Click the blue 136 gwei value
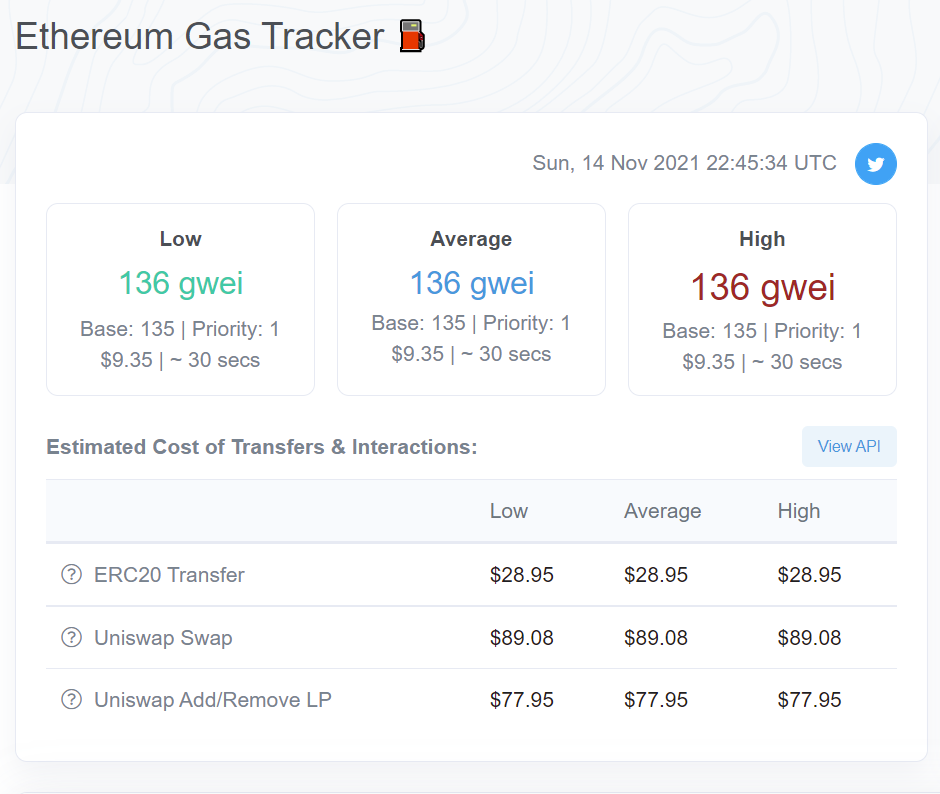Image resolution: width=940 pixels, height=794 pixels. tap(471, 283)
